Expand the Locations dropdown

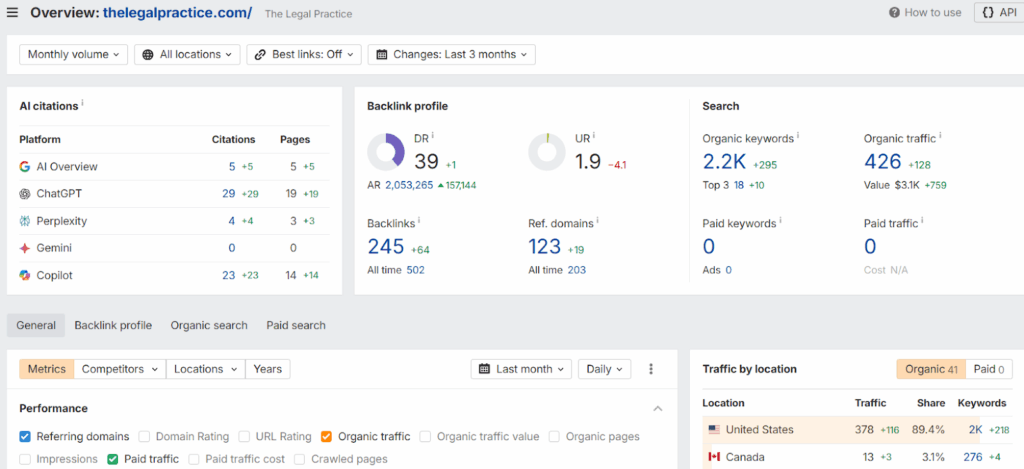click(206, 369)
